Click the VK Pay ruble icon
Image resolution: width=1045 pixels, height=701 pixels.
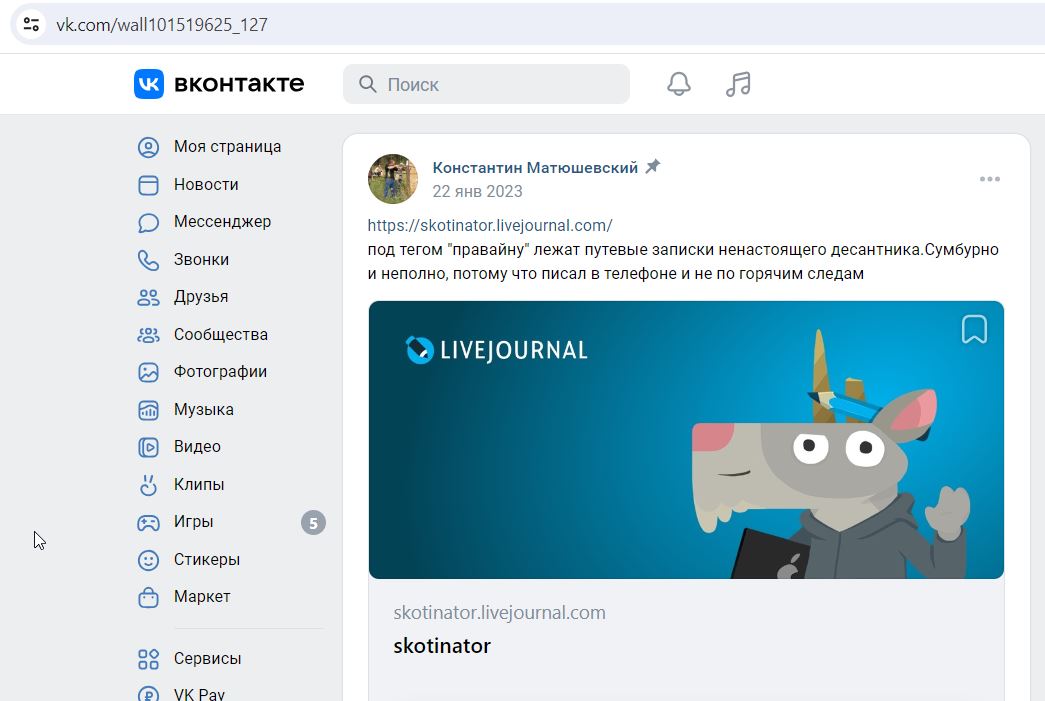(x=148, y=694)
